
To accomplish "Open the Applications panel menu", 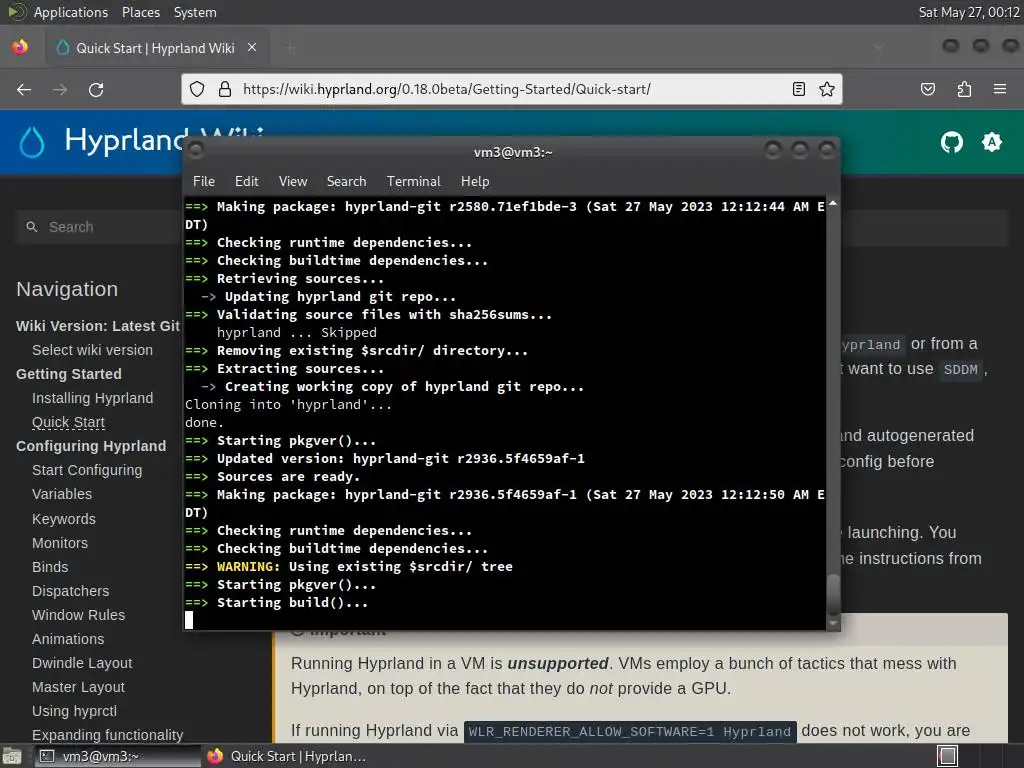I will point(71,12).
